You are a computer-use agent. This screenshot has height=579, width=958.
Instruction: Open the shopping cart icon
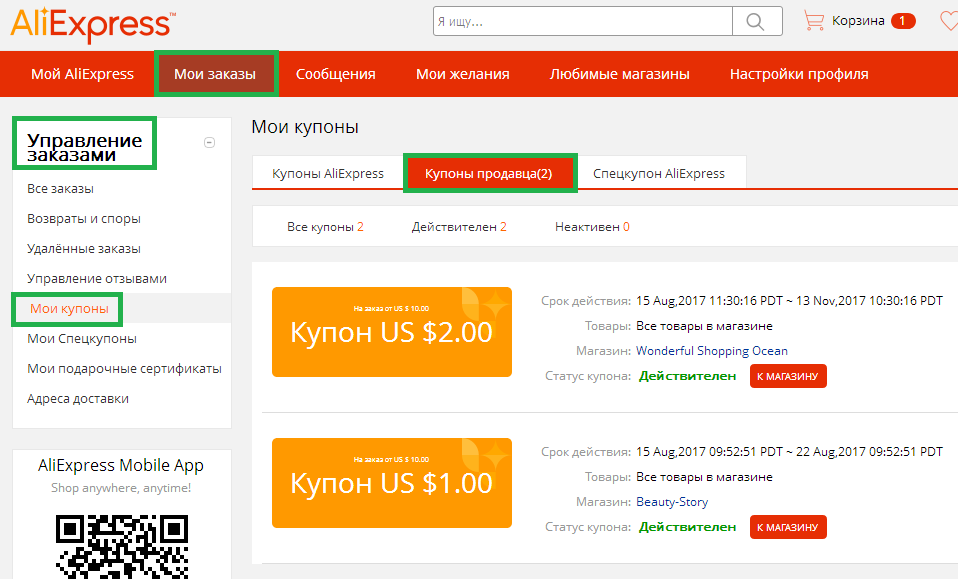coord(814,21)
